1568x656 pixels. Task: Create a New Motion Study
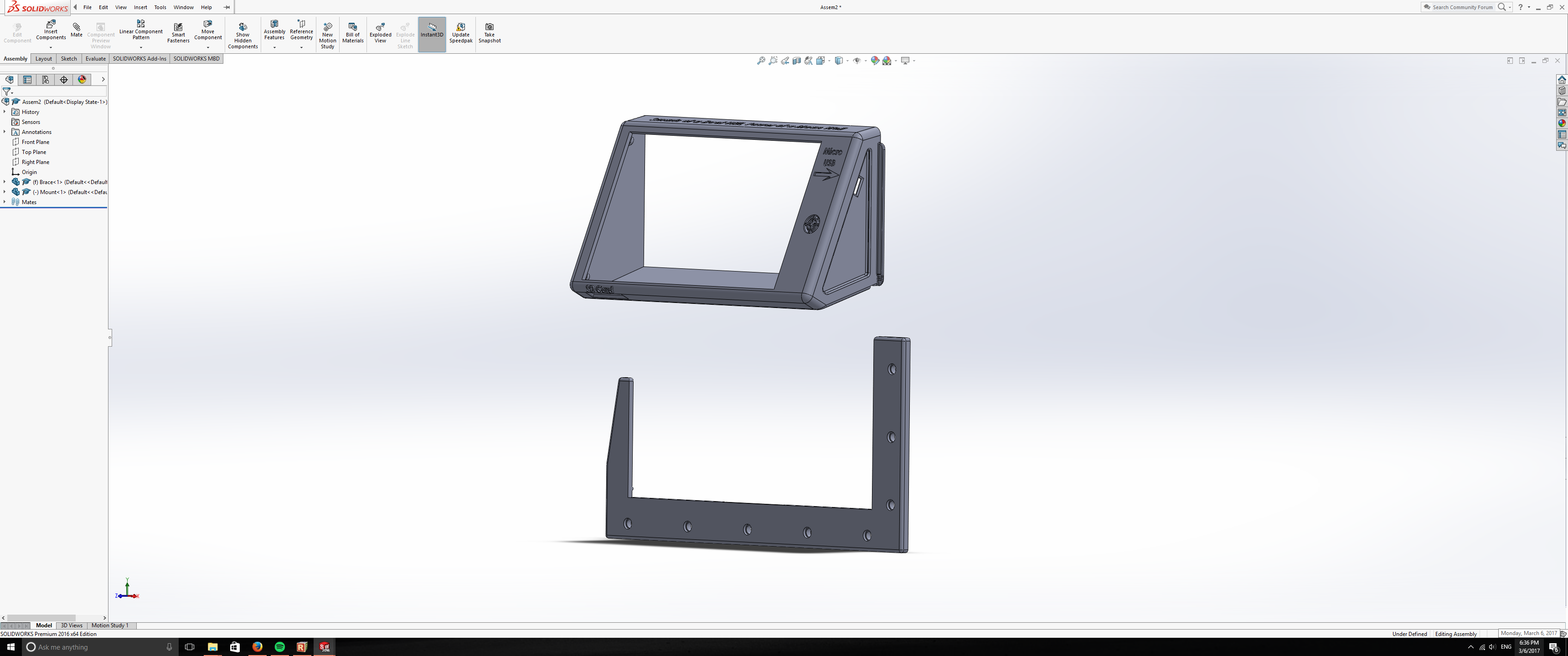(x=327, y=36)
